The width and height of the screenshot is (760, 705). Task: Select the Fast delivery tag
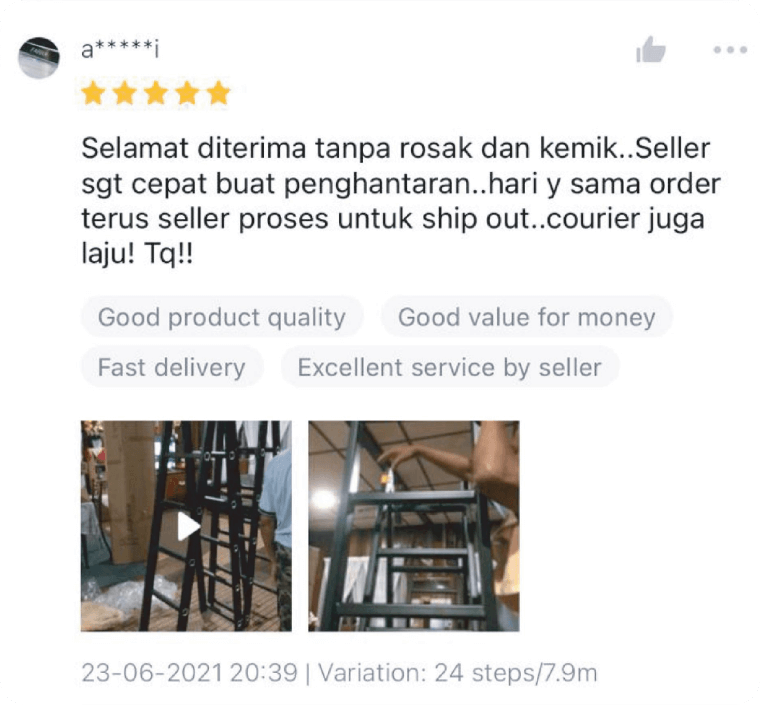172,367
